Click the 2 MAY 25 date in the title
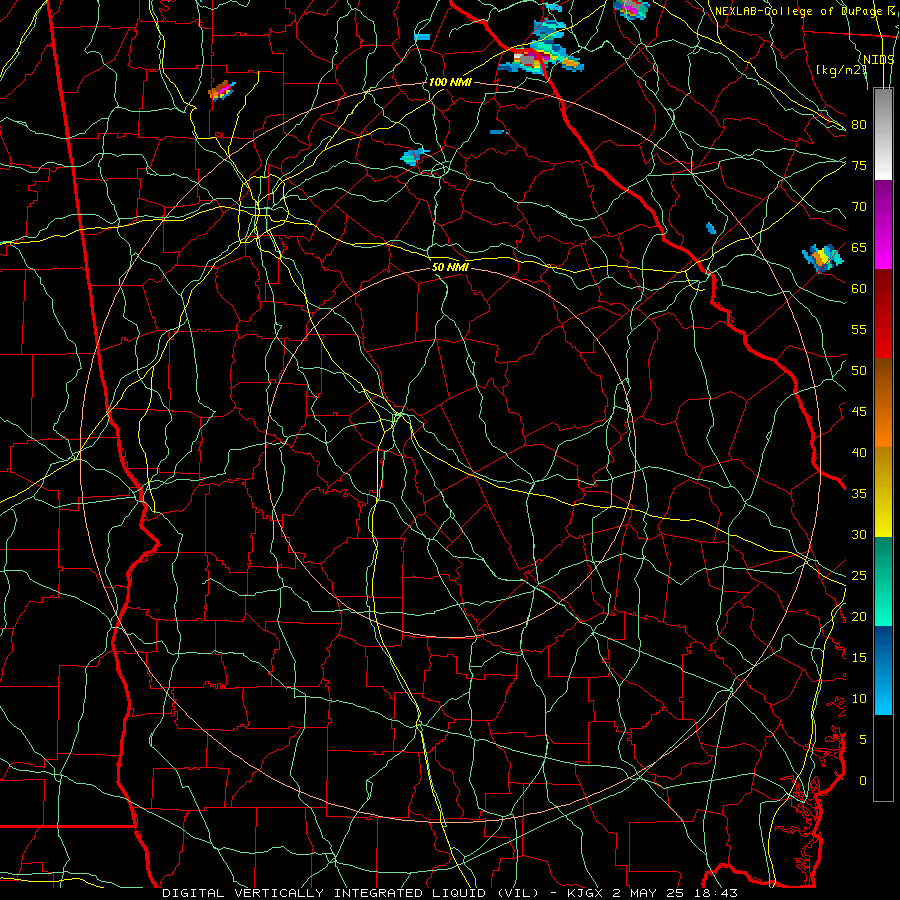The width and height of the screenshot is (900, 900). coord(649,893)
